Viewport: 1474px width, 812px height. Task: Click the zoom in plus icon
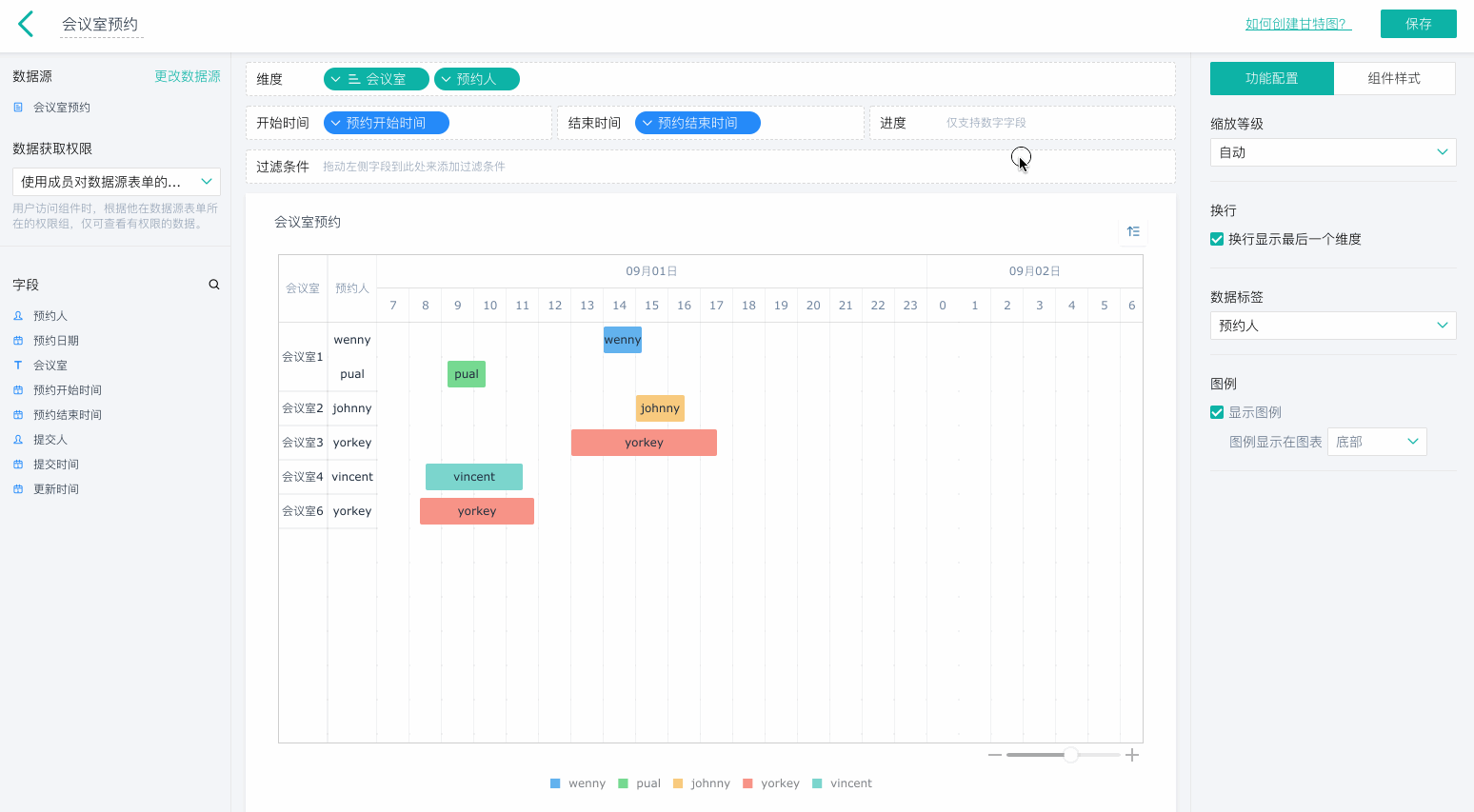pos(1132,755)
